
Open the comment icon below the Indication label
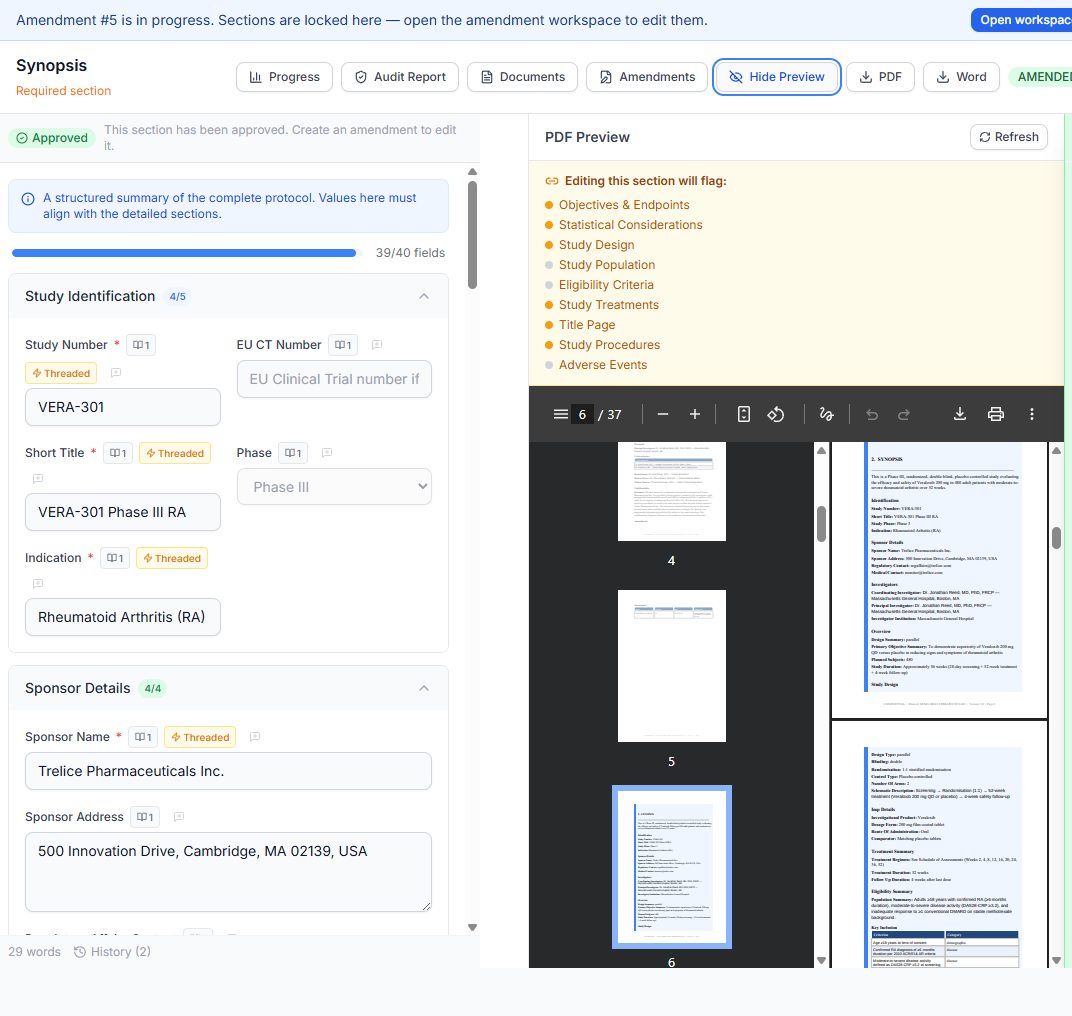(38, 583)
